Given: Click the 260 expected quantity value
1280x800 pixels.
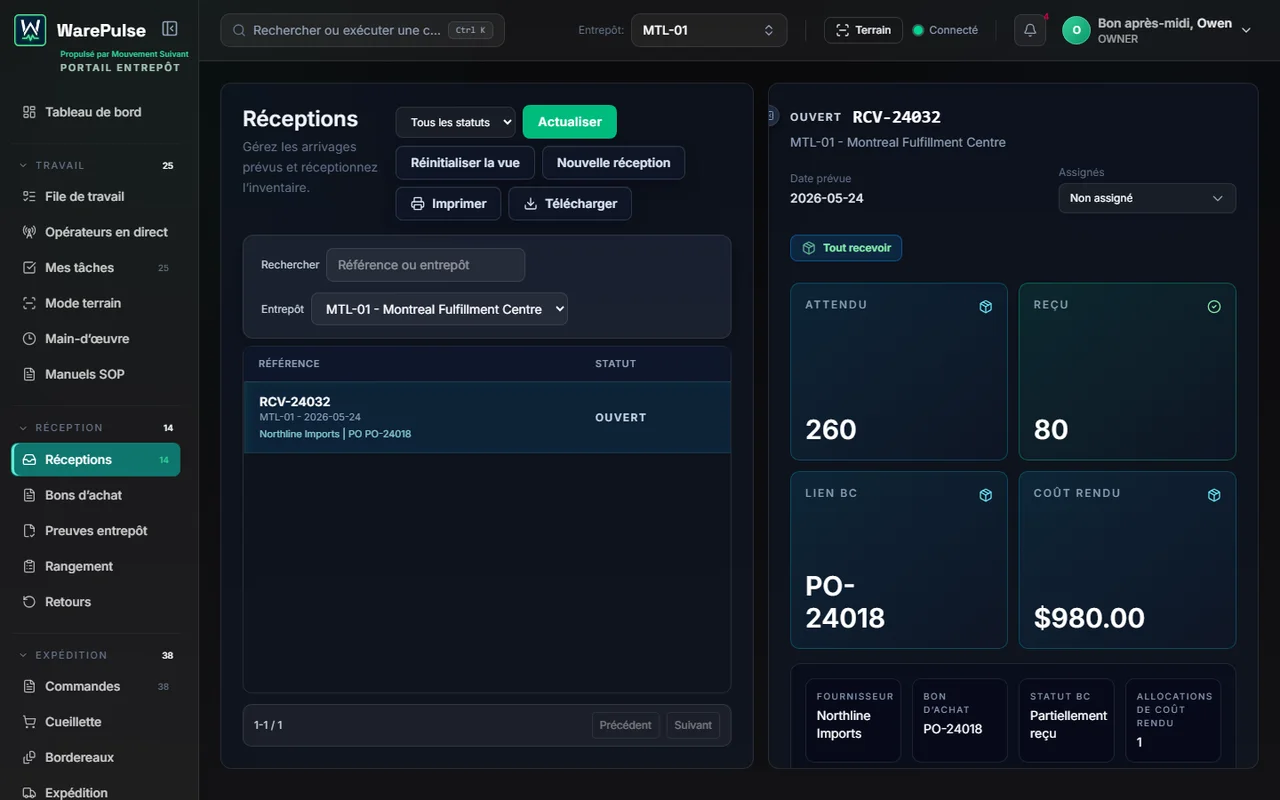Looking at the screenshot, I should (x=831, y=430).
